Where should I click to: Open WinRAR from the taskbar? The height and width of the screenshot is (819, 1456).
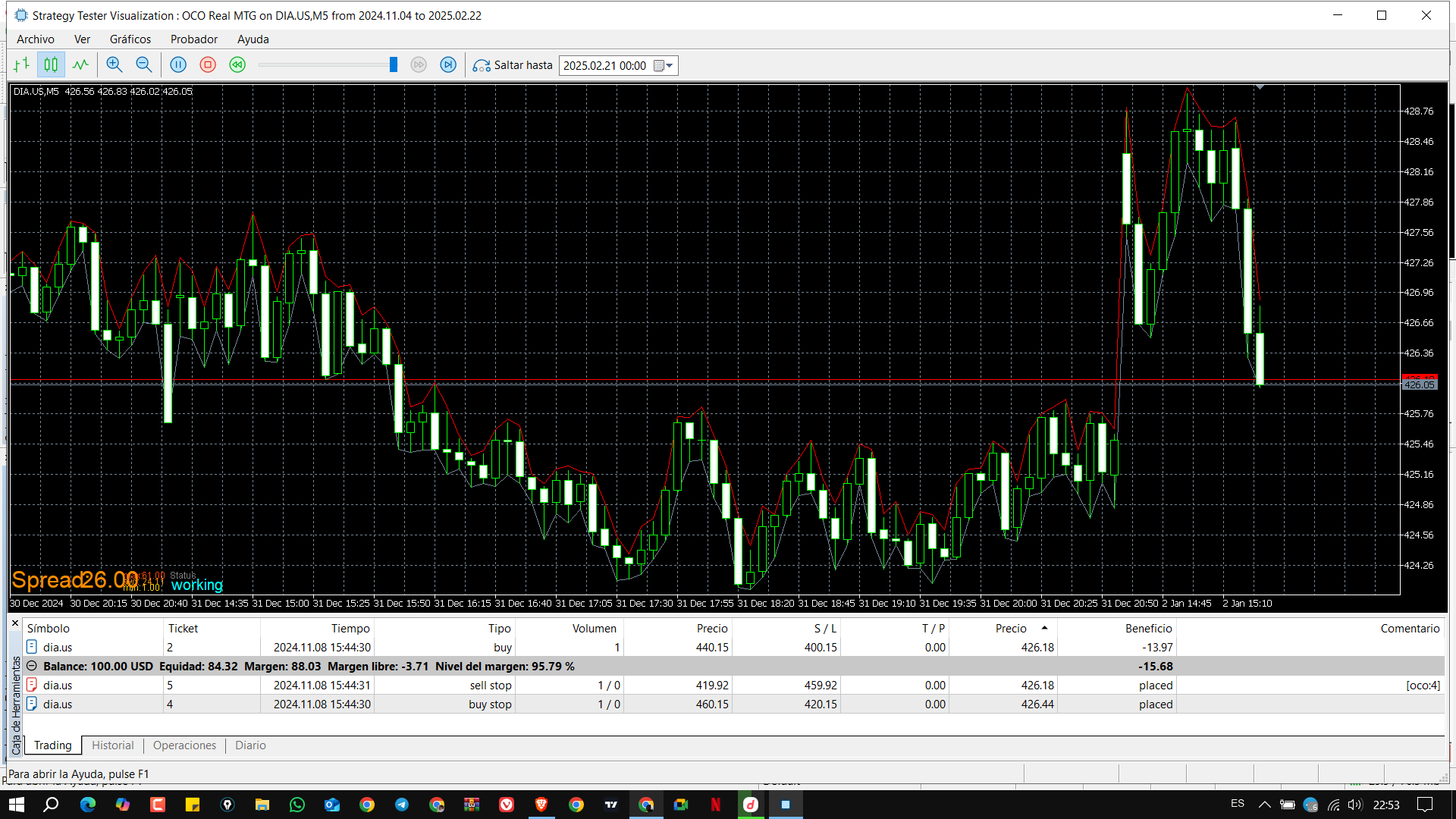(x=472, y=805)
